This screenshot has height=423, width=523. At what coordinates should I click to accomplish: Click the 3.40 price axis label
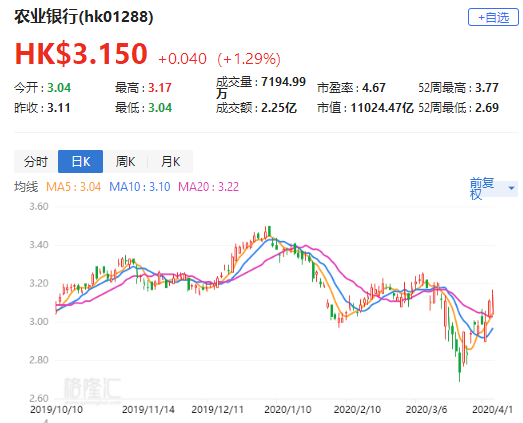click(x=39, y=245)
